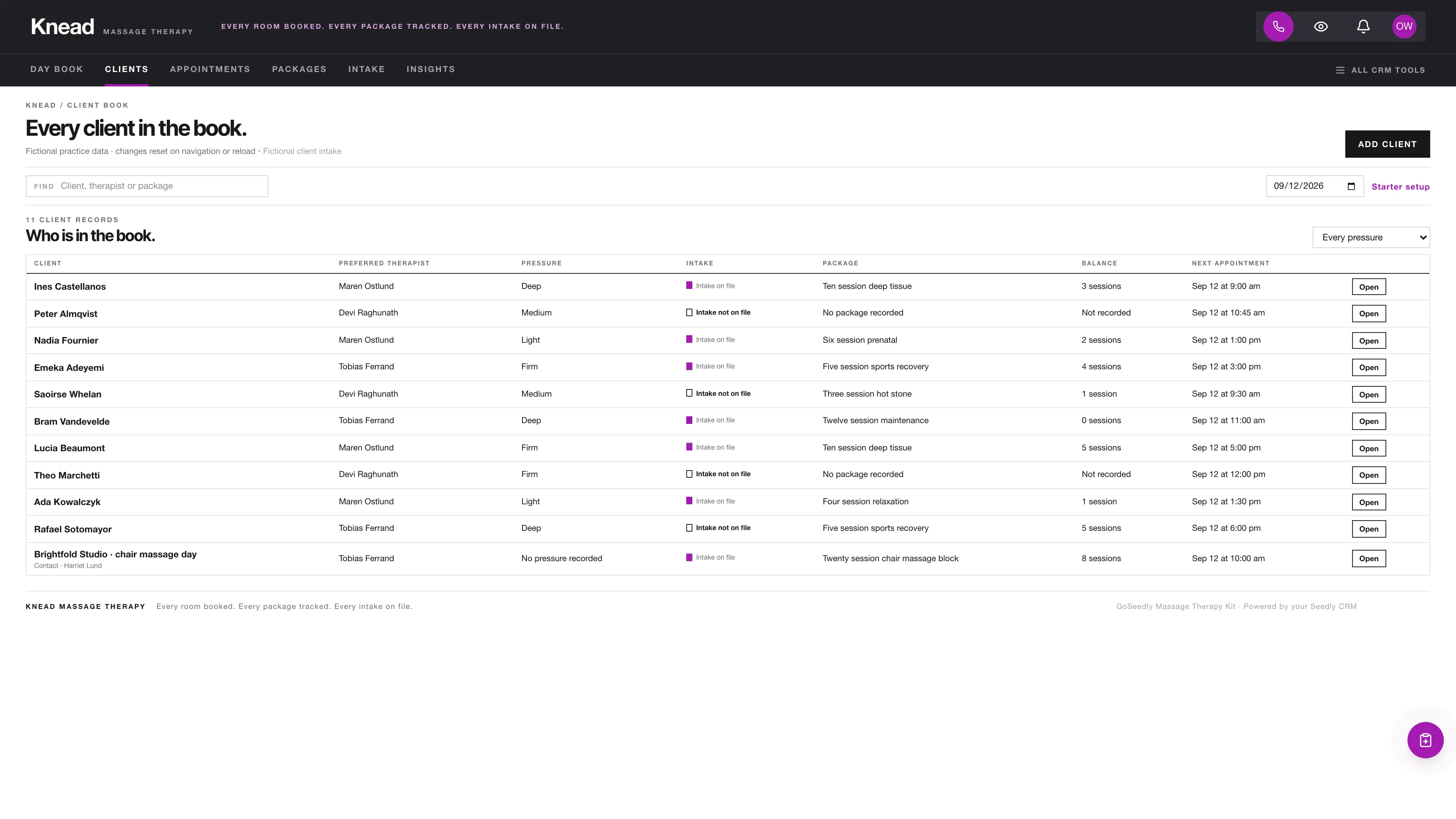Click intake marker for Nadia Fournier
Viewport: 1456px width, 819px height.
click(x=689, y=339)
